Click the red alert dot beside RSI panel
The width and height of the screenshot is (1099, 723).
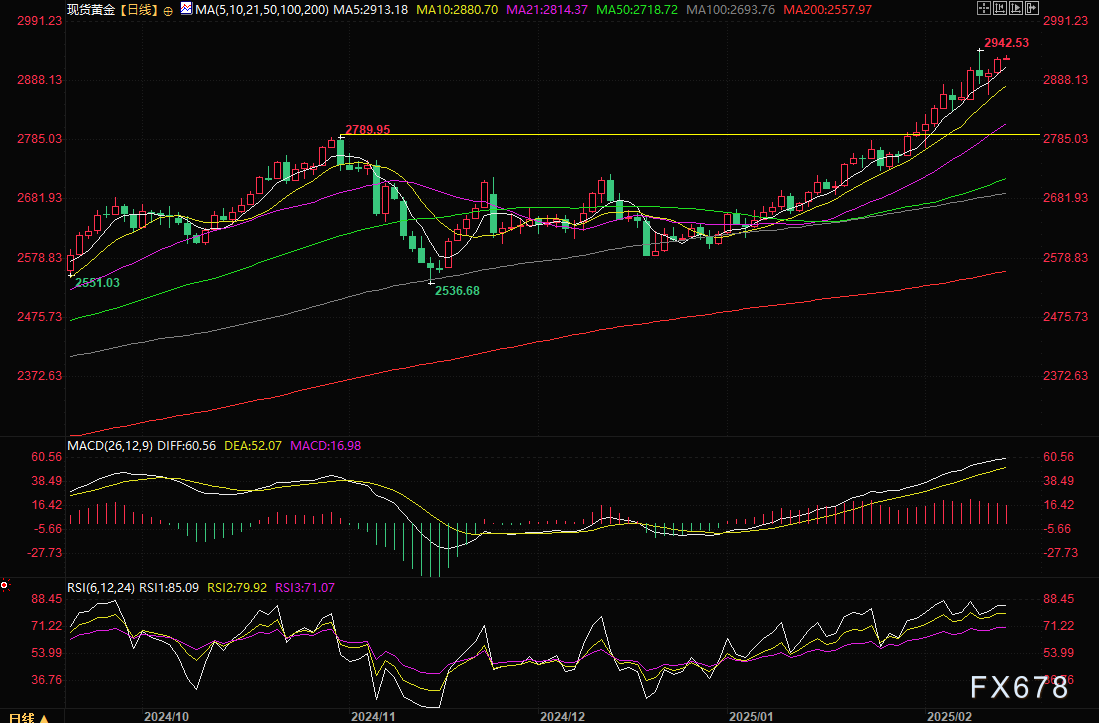coord(5,584)
